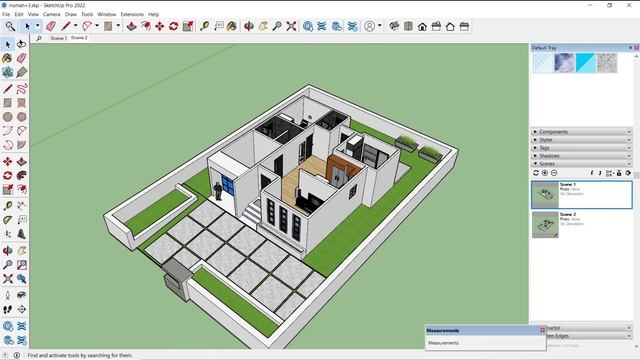Pick the Pie tool in the left palette
This screenshot has height=360, width=640.
pyautogui.click(x=22, y=145)
